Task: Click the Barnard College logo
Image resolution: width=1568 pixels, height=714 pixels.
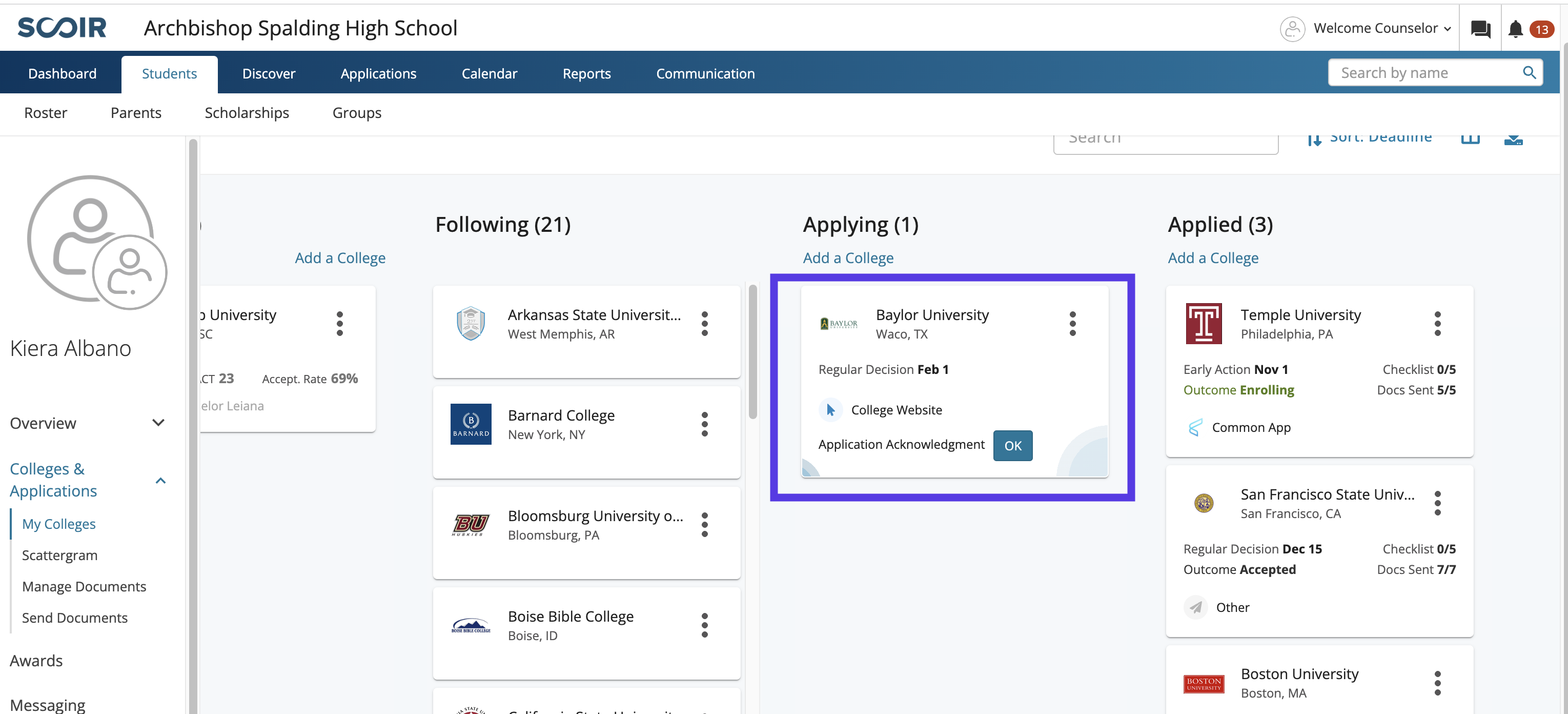Action: 471,424
